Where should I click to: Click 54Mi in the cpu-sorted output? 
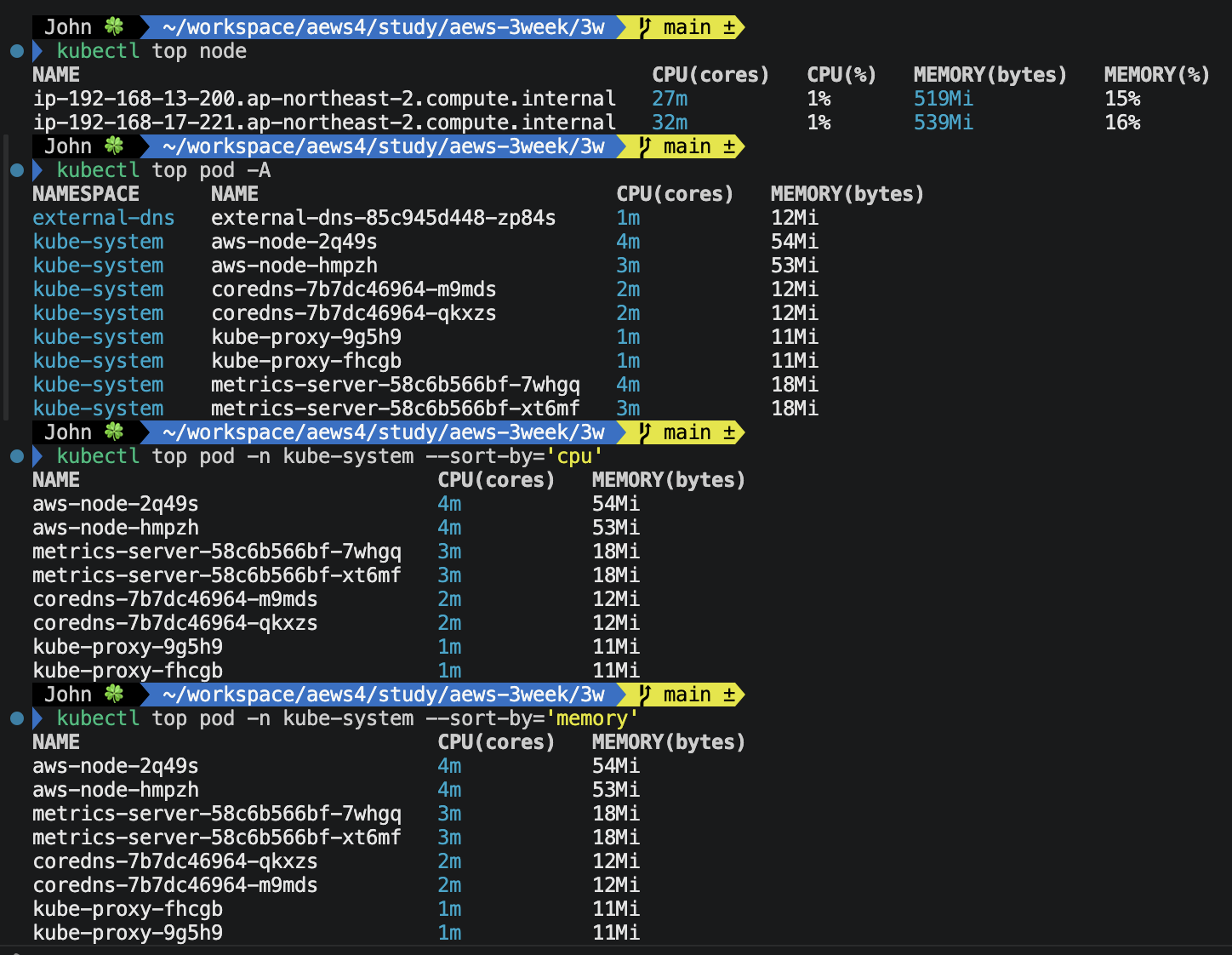coord(616,504)
